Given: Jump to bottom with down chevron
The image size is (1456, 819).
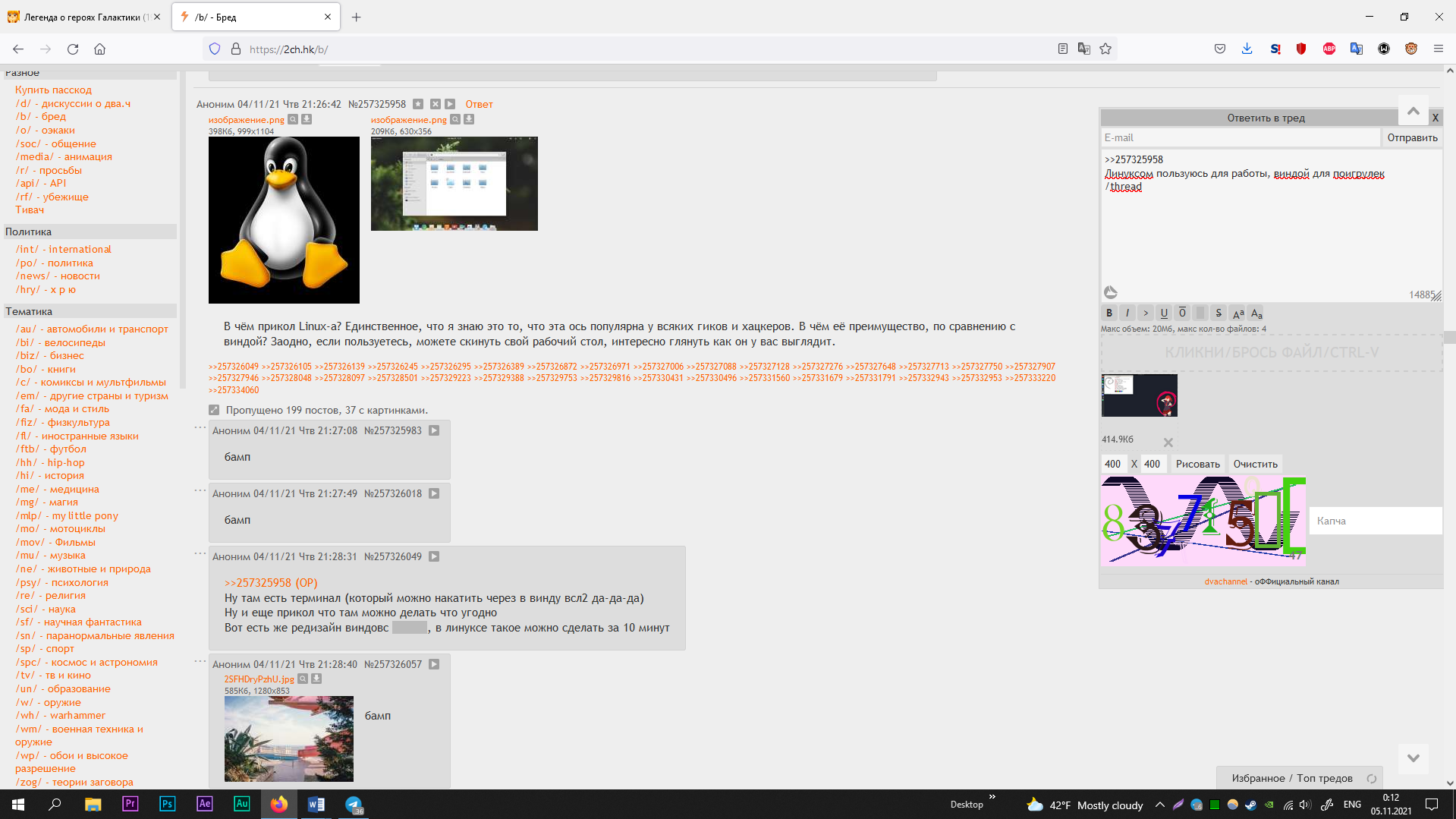Looking at the screenshot, I should [x=1413, y=758].
